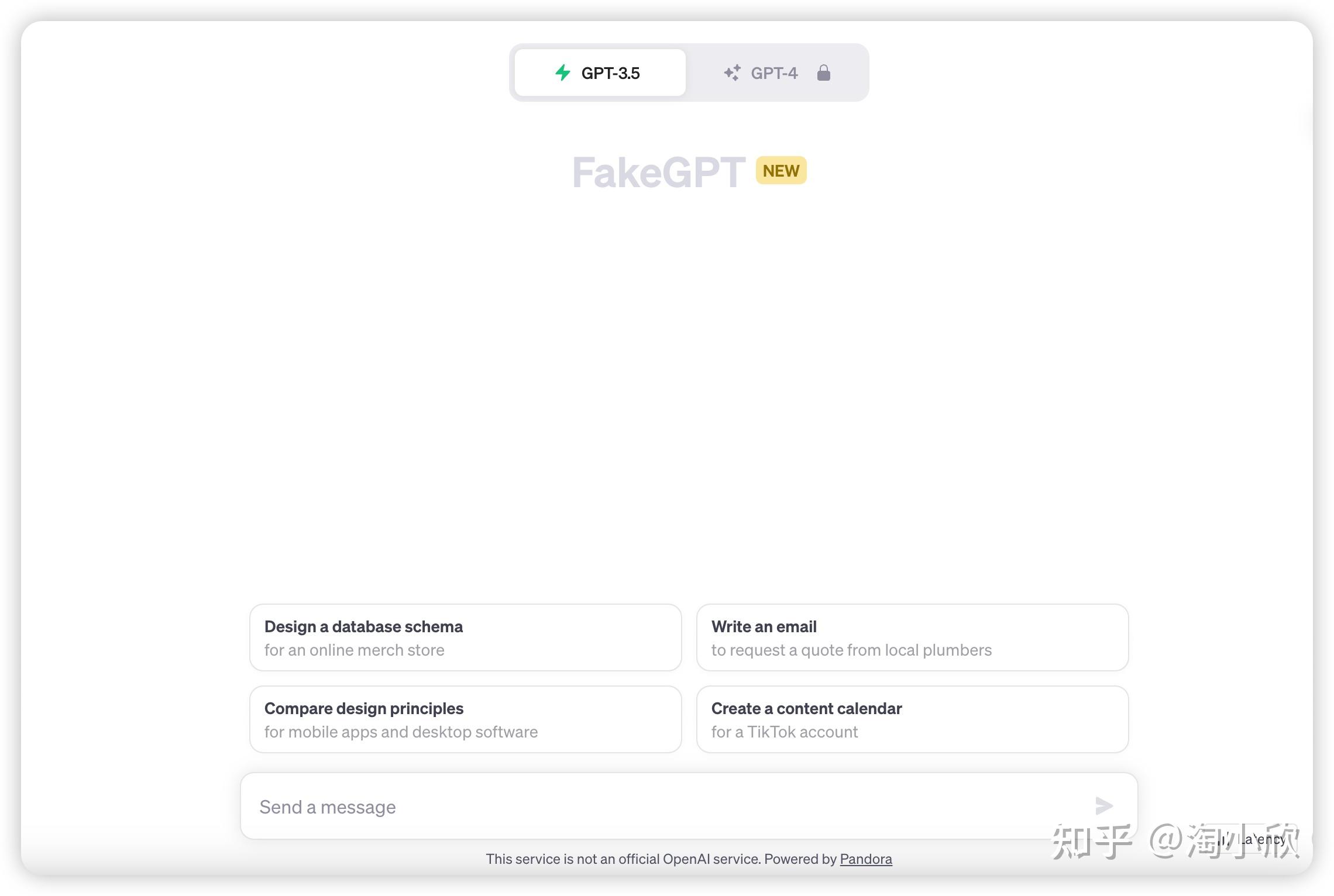This screenshot has width=1334, height=896.
Task: Switch to the GPT-3.5 model tab
Action: coord(600,73)
